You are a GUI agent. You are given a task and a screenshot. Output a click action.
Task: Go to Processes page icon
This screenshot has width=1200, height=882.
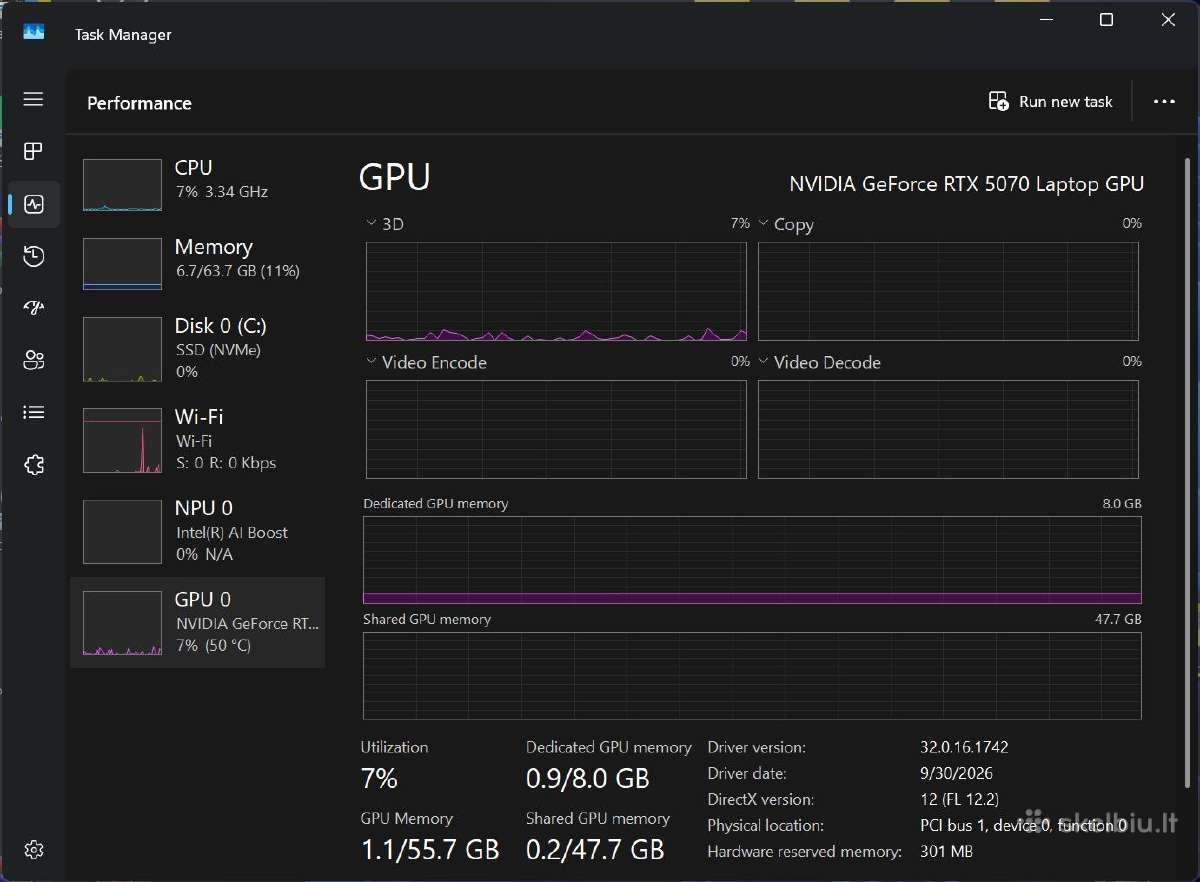click(33, 151)
